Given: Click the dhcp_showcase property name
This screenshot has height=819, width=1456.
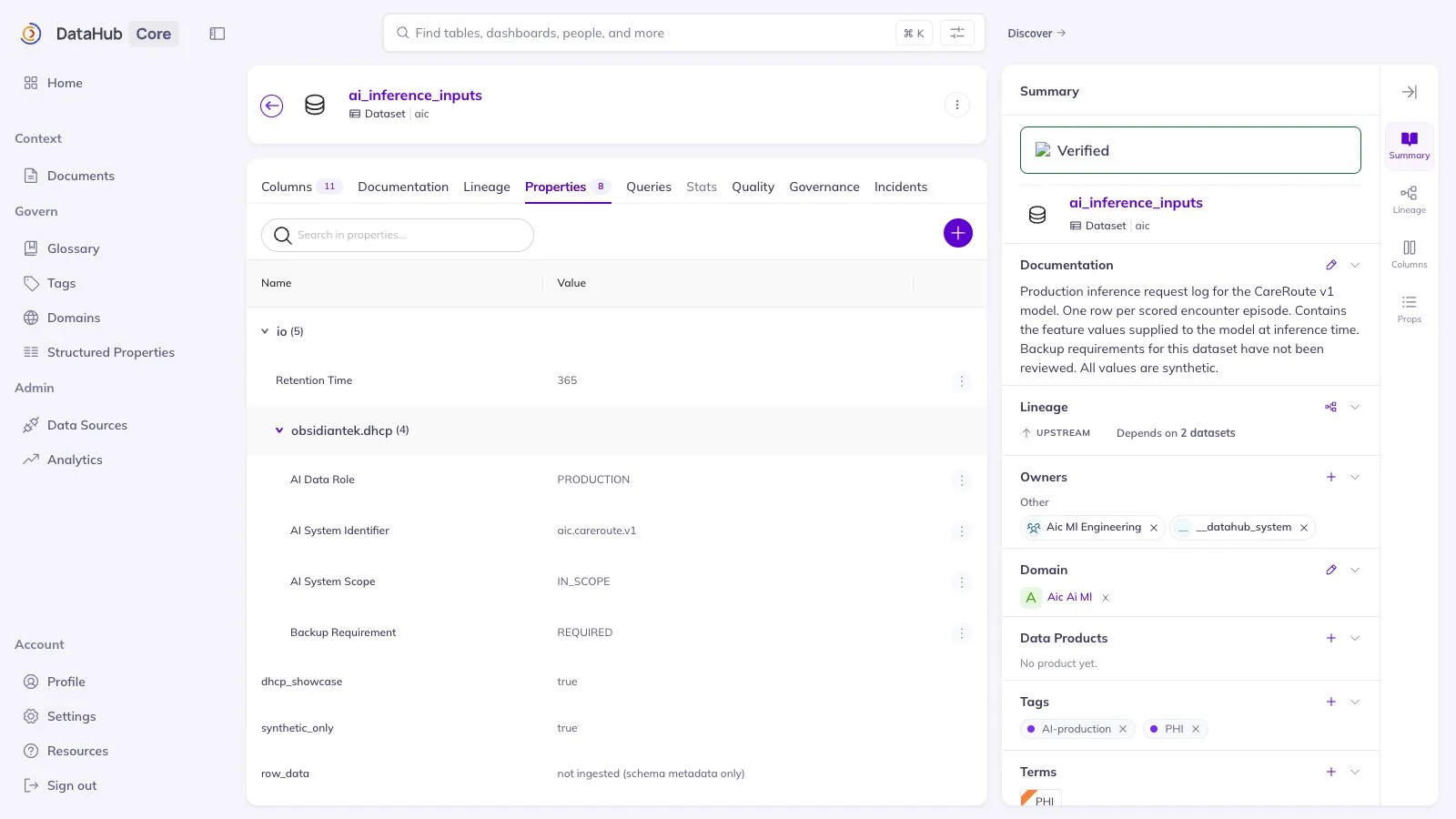Looking at the screenshot, I should (x=301, y=682).
